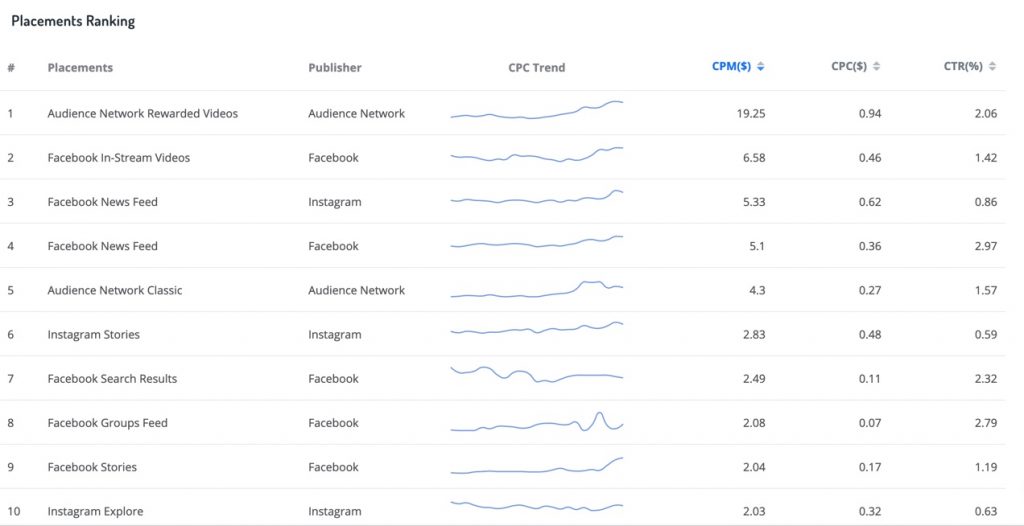The image size is (1024, 526).
Task: Click the CTR(%) sort arrows icon
Action: point(993,67)
